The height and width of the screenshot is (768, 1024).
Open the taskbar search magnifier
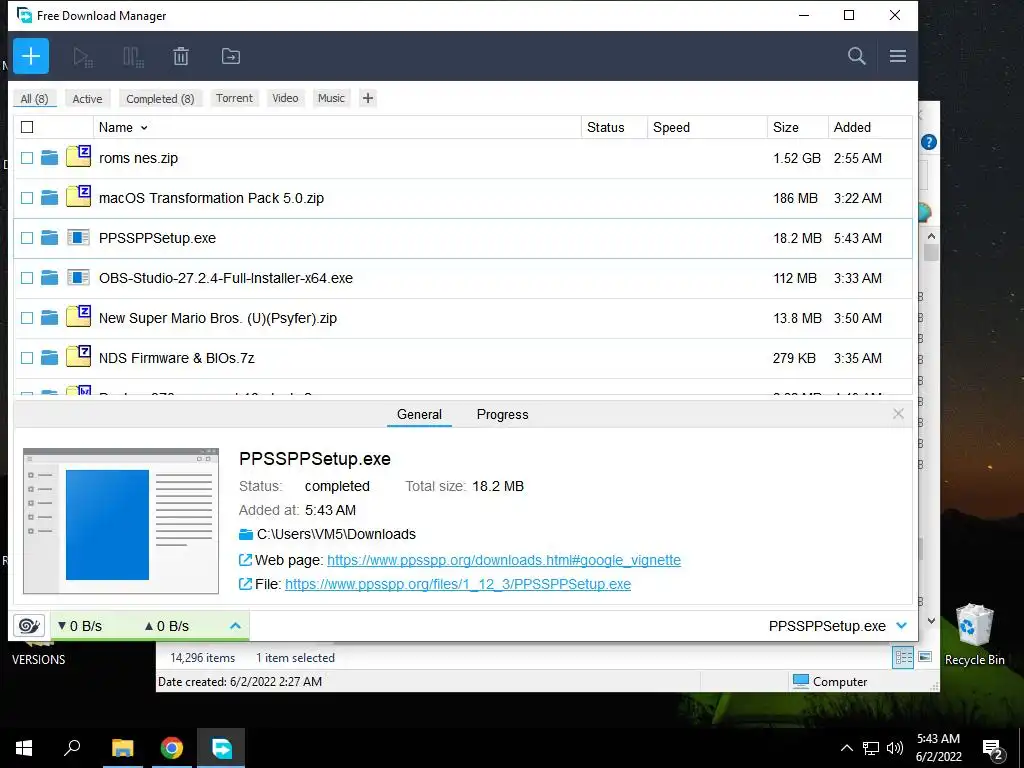tap(72, 748)
